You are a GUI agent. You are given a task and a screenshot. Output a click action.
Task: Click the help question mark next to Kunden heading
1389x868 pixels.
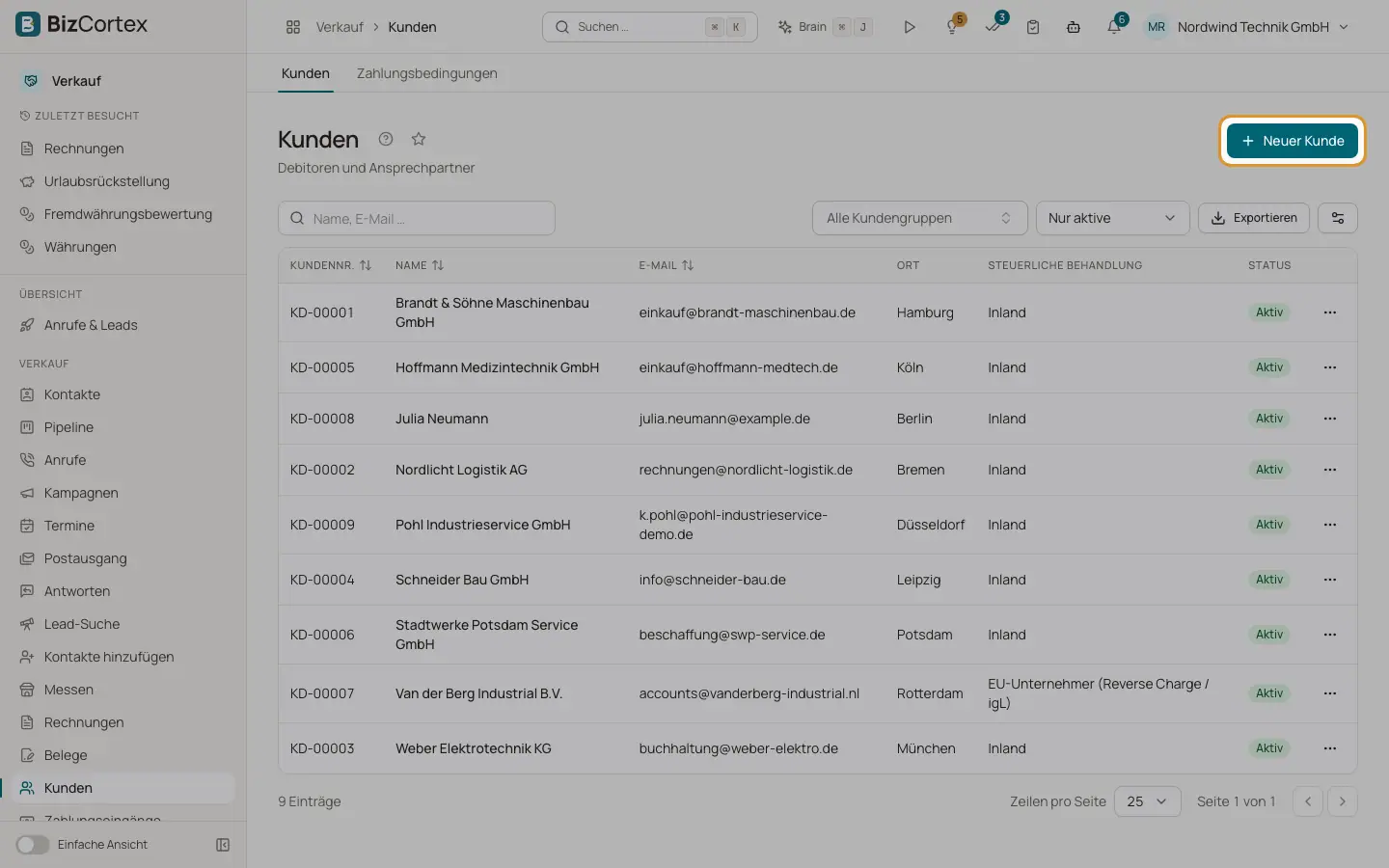pyautogui.click(x=386, y=139)
